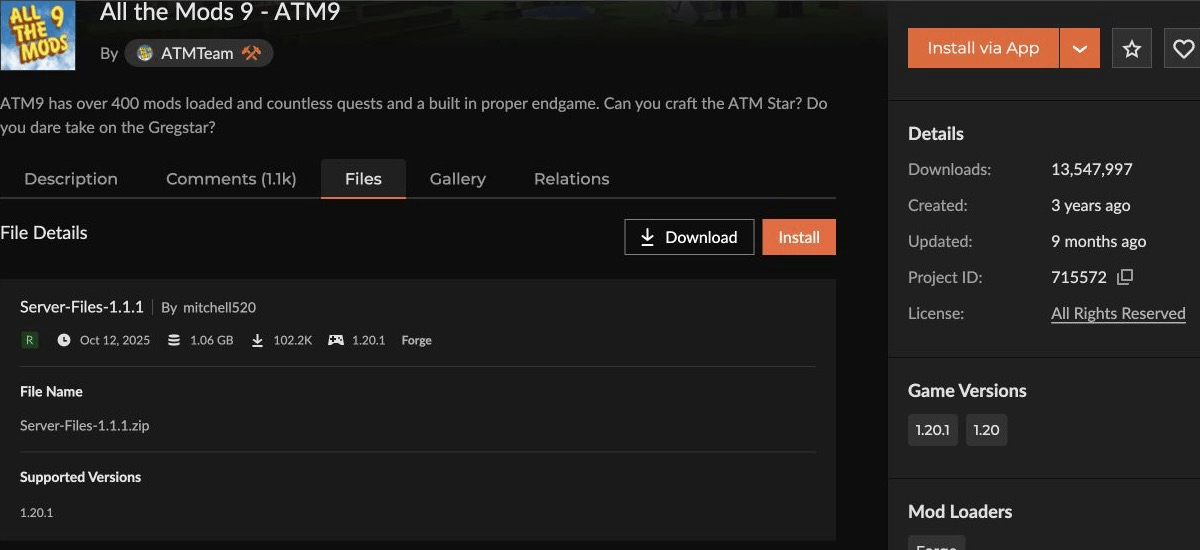Switch to the Description tab
The width and height of the screenshot is (1200, 550).
coord(71,179)
